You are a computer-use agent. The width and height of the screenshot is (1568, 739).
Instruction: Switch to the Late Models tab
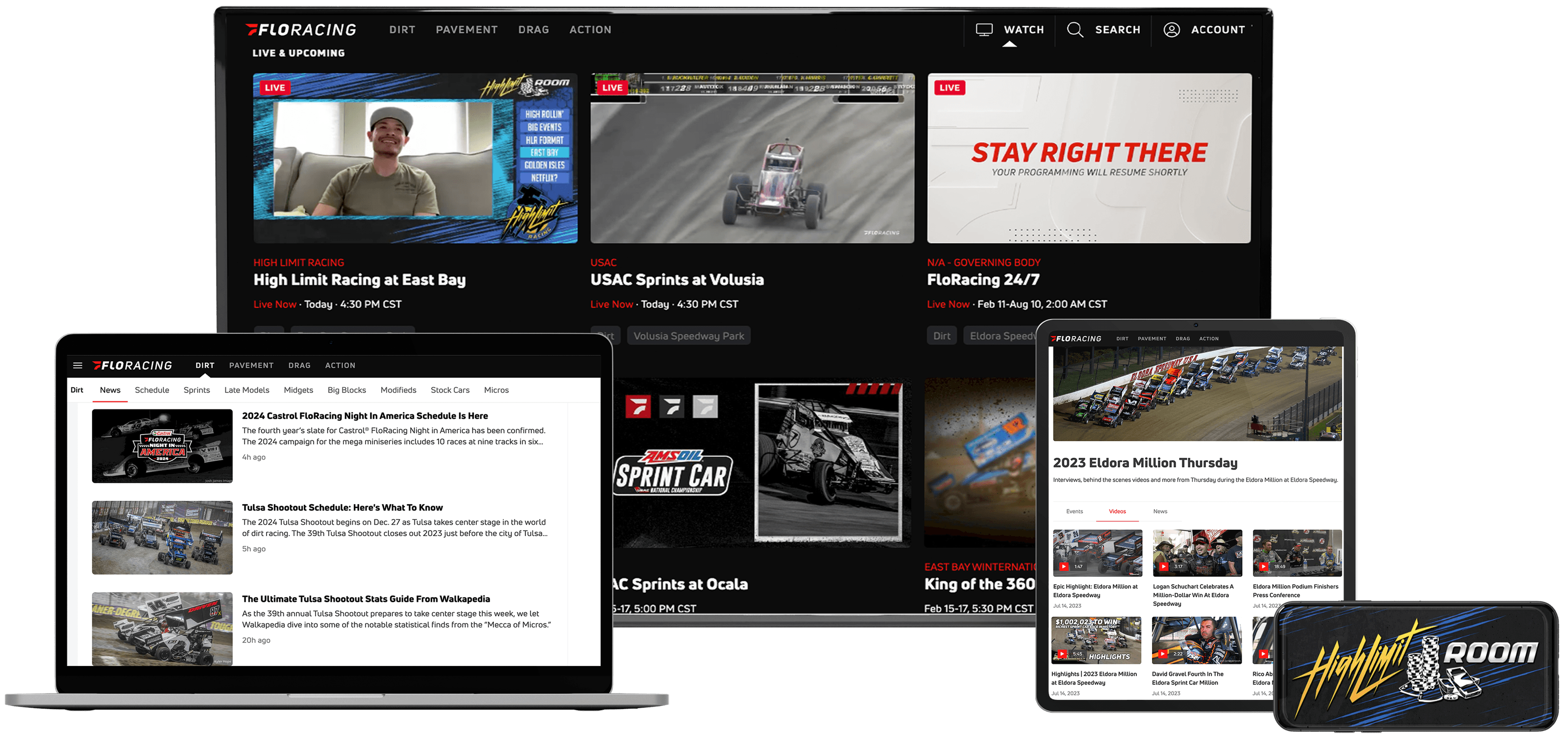[x=246, y=390]
